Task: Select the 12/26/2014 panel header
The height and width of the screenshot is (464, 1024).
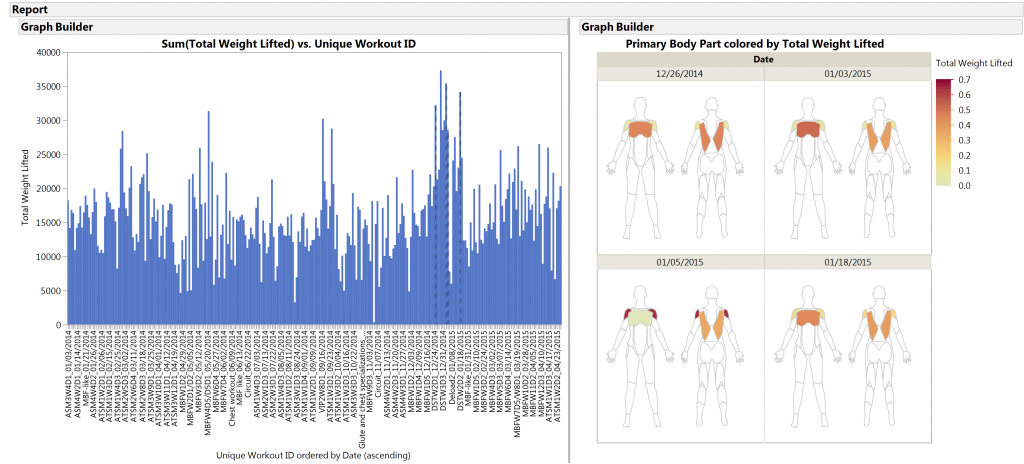Action: coord(680,73)
